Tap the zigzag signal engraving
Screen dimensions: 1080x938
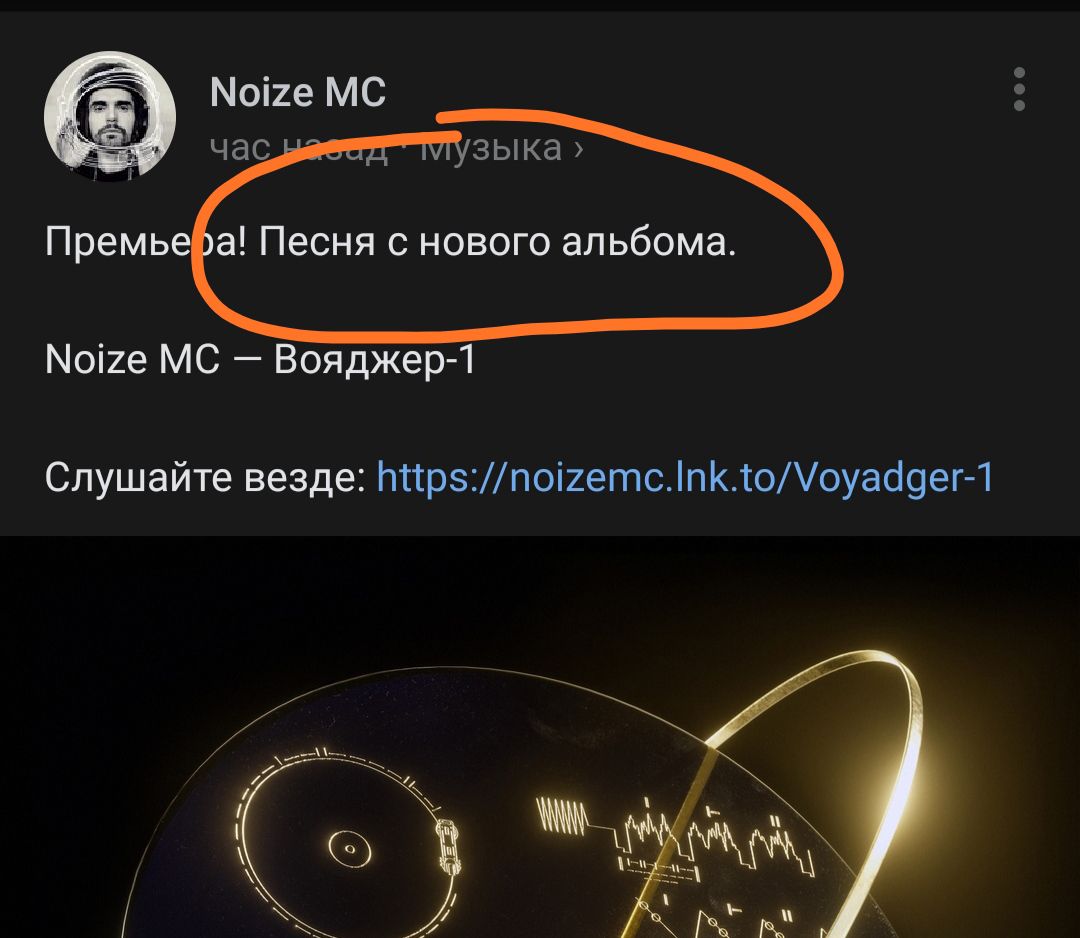click(x=561, y=815)
